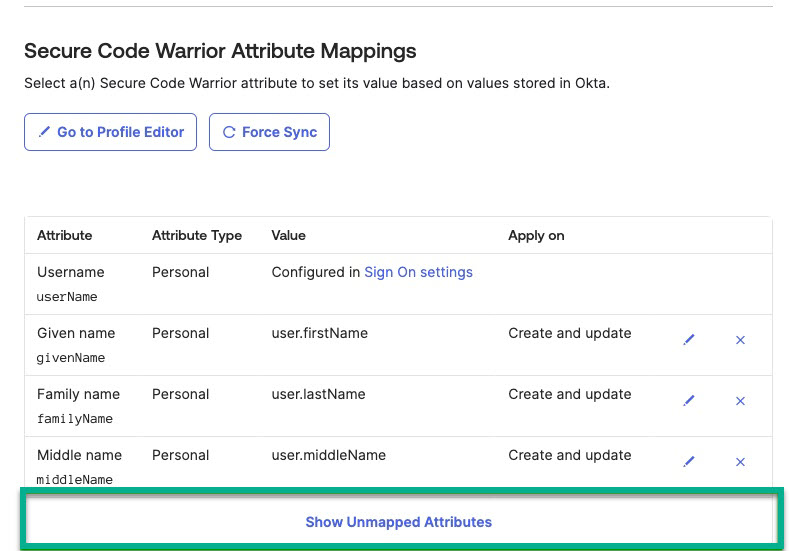Viewport: 791px width, 551px height.
Task: Click the middleName code name
Action: (x=75, y=480)
